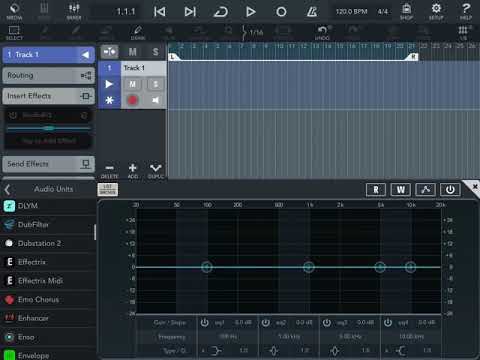Tap to Add Effect in empty slot
The height and width of the screenshot is (360, 480).
[49, 141]
